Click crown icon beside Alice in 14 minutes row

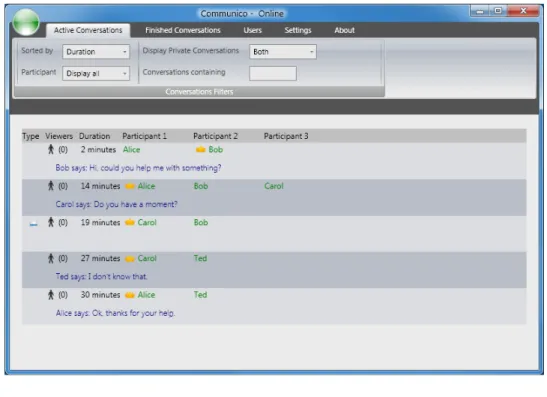pyautogui.click(x=130, y=186)
